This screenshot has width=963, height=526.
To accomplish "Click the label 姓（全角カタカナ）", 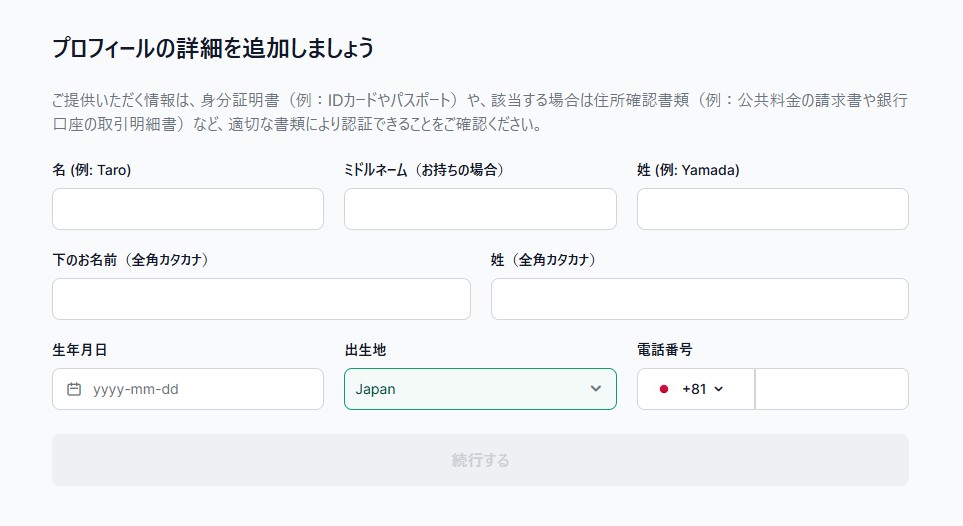I will pos(544,260).
